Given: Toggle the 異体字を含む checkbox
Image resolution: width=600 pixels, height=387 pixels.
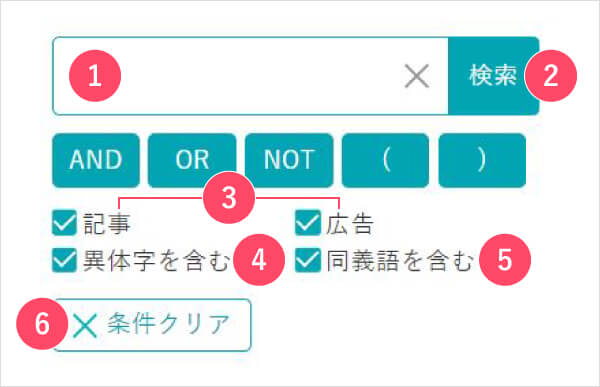Looking at the screenshot, I should click(x=64, y=260).
